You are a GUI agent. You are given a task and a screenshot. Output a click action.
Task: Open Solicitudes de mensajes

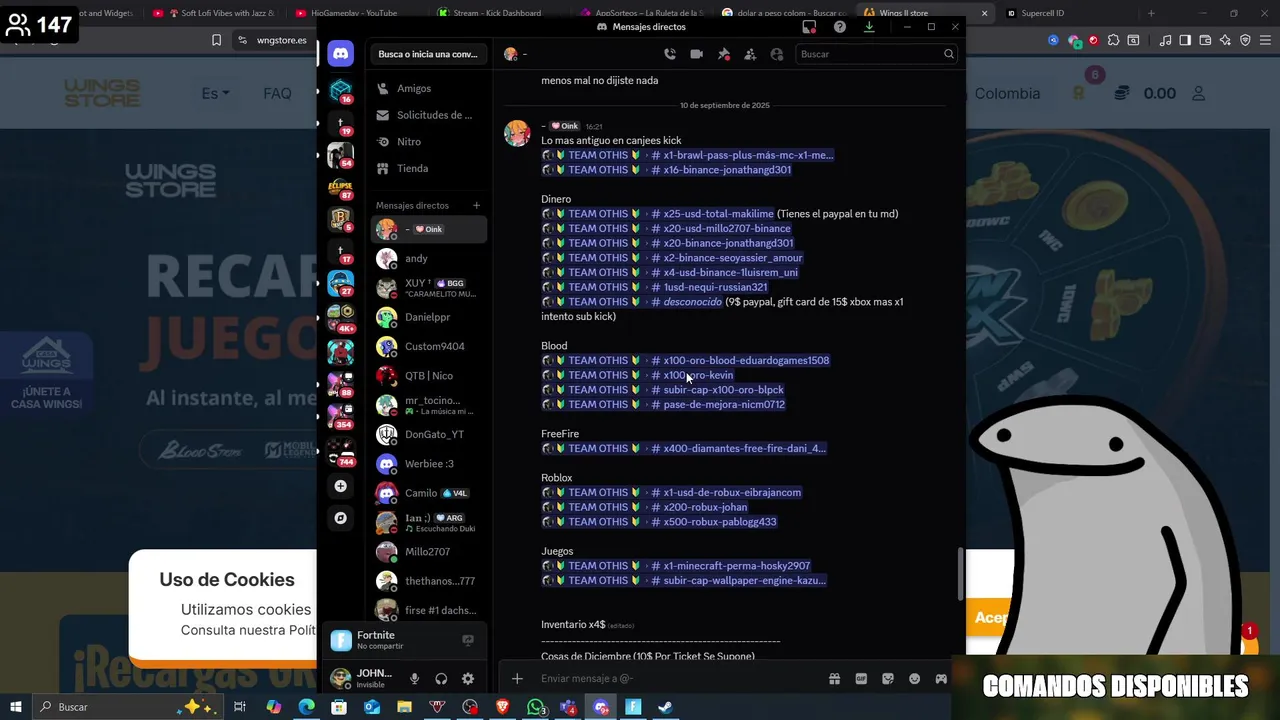pos(427,115)
